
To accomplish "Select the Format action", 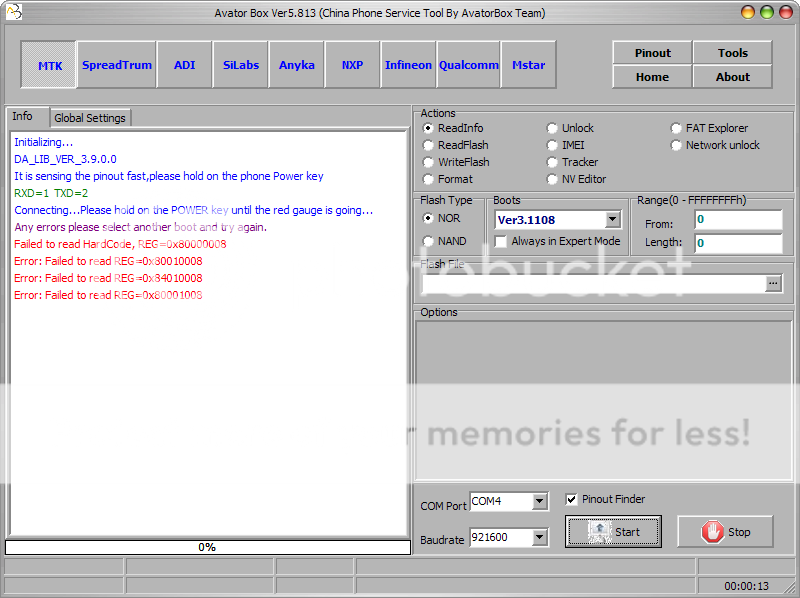I will point(448,179).
